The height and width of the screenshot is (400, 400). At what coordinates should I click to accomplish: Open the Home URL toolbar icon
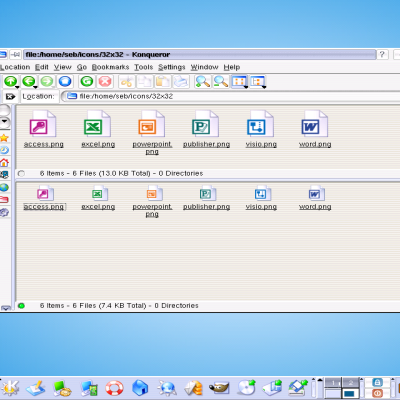coord(65,81)
